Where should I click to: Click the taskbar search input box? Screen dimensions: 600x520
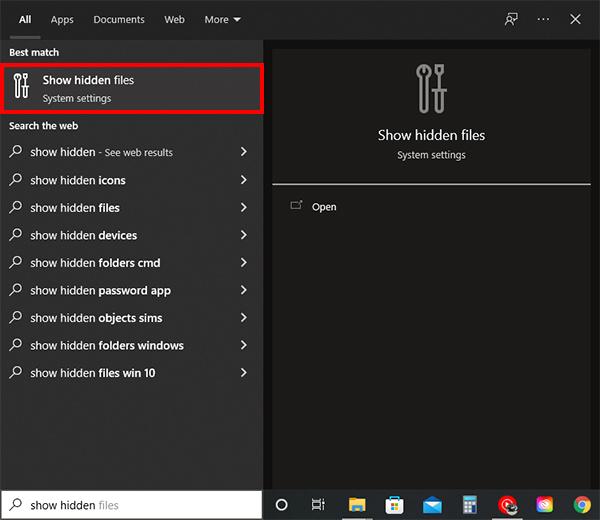coord(132,505)
